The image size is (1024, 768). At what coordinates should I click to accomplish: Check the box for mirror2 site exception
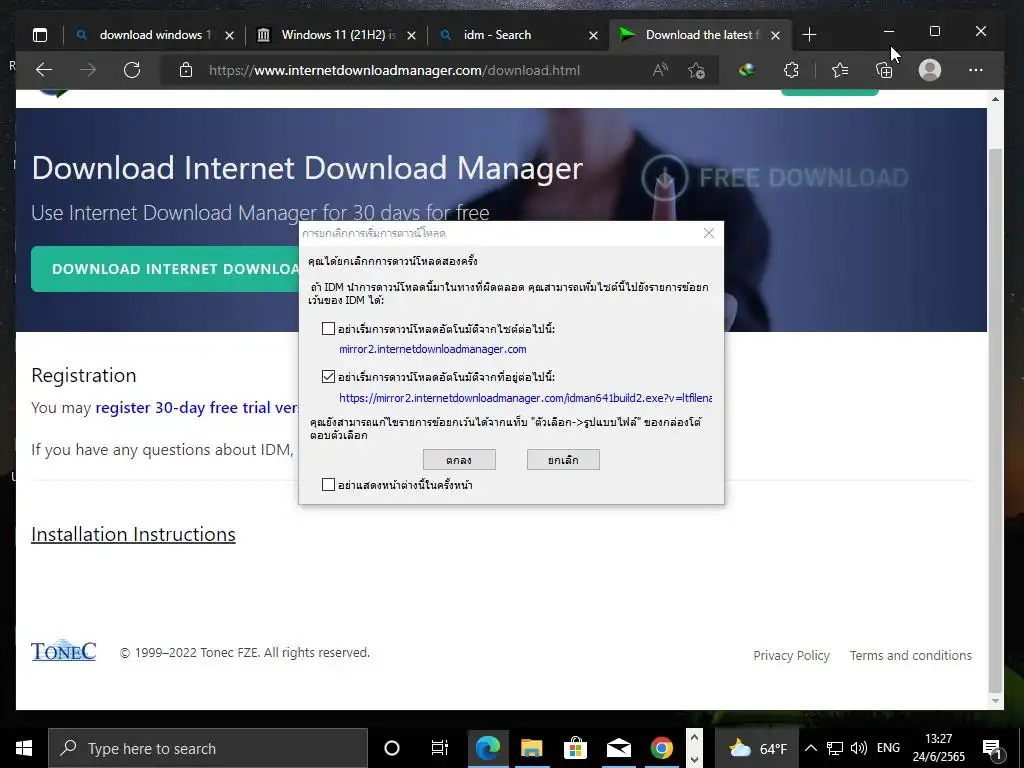coord(328,328)
